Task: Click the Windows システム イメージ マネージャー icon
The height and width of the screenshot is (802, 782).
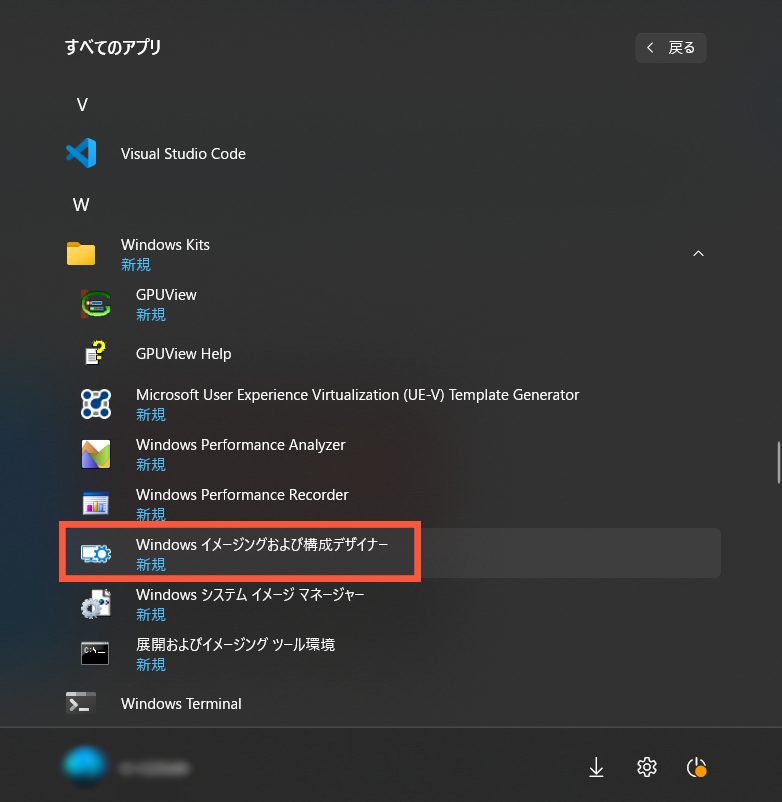Action: [96, 604]
